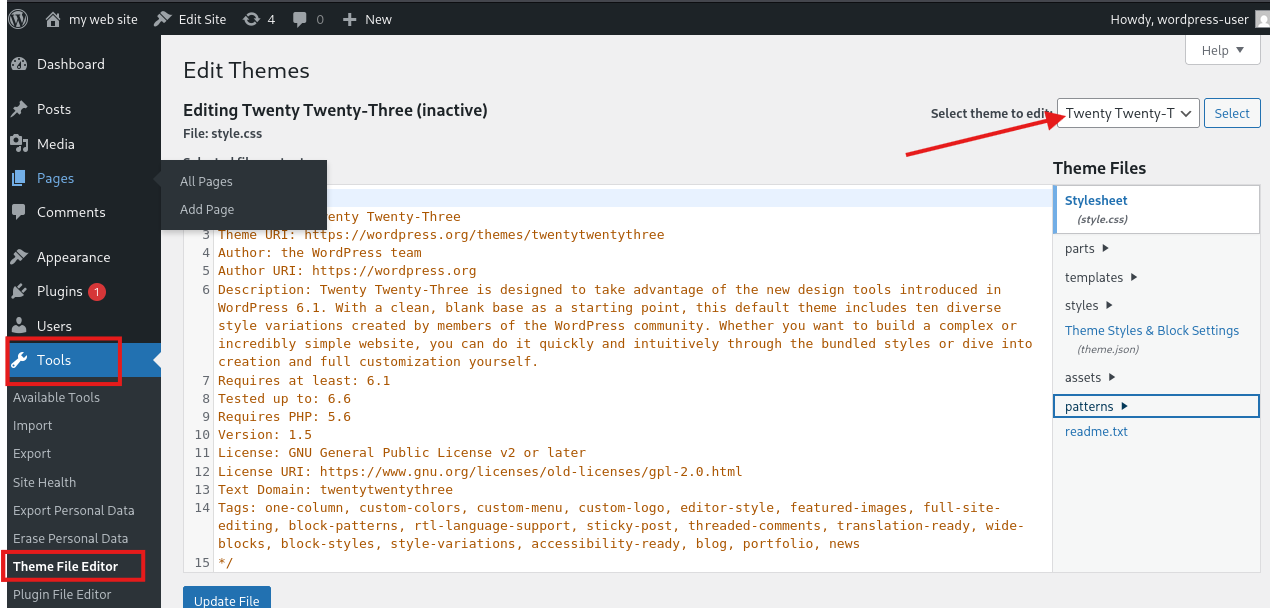The height and width of the screenshot is (608, 1270).
Task: Click the Posts pushpin icon
Action: 19,109
